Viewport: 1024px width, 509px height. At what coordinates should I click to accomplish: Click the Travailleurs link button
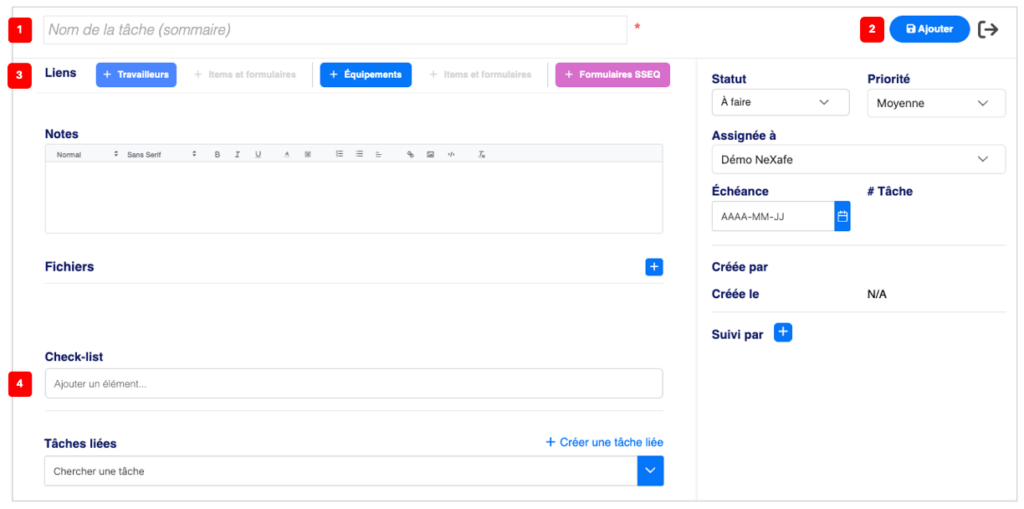point(136,75)
